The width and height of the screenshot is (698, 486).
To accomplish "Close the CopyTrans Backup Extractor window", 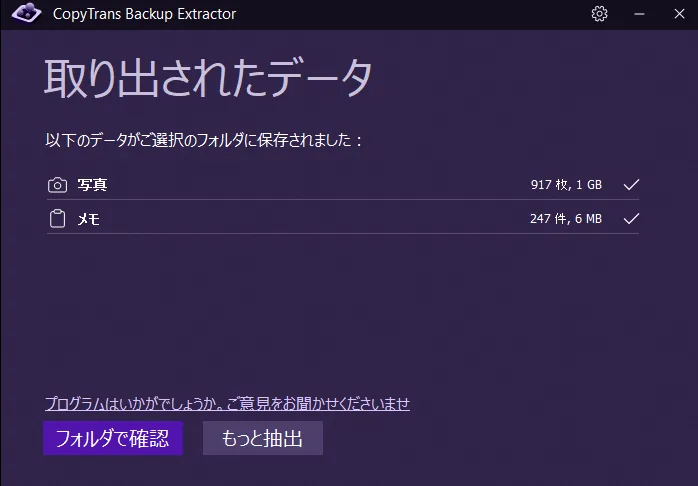I will coord(679,14).
